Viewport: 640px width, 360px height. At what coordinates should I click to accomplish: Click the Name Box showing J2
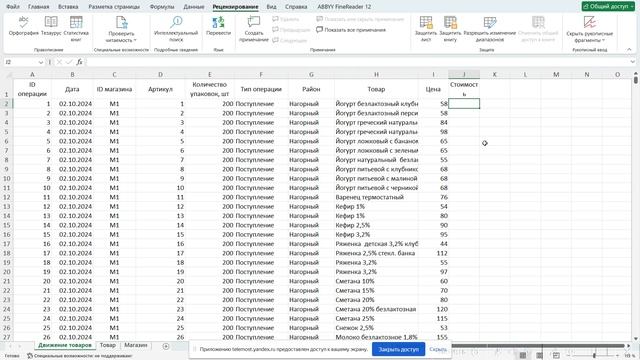[x=20, y=62]
